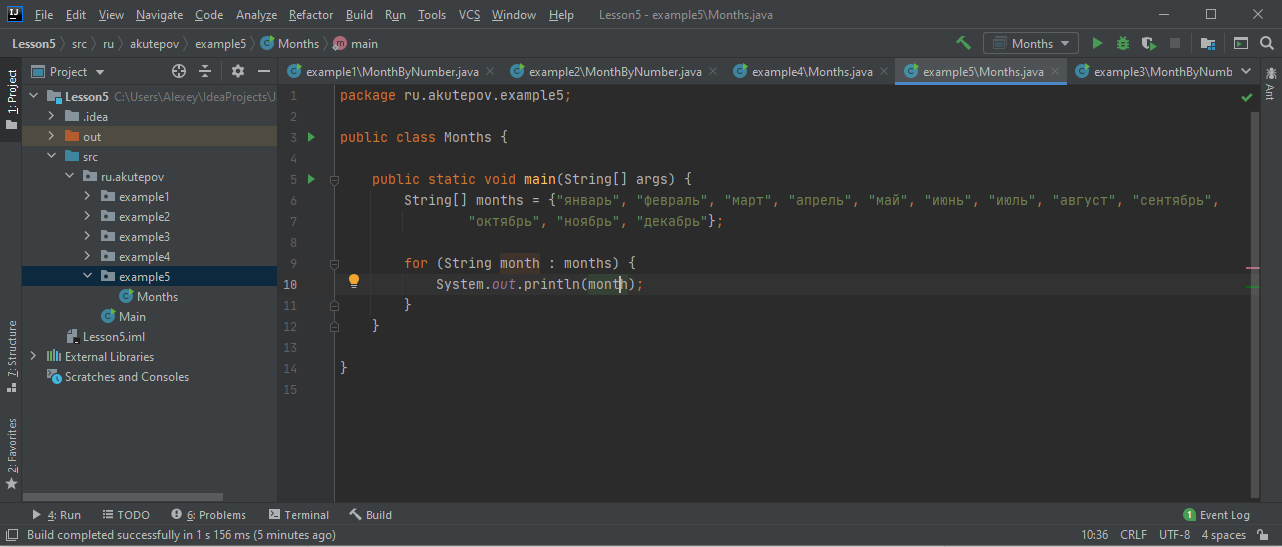Click the tool windows toggle in status bar corner
The image size is (1282, 547).
click(11, 535)
